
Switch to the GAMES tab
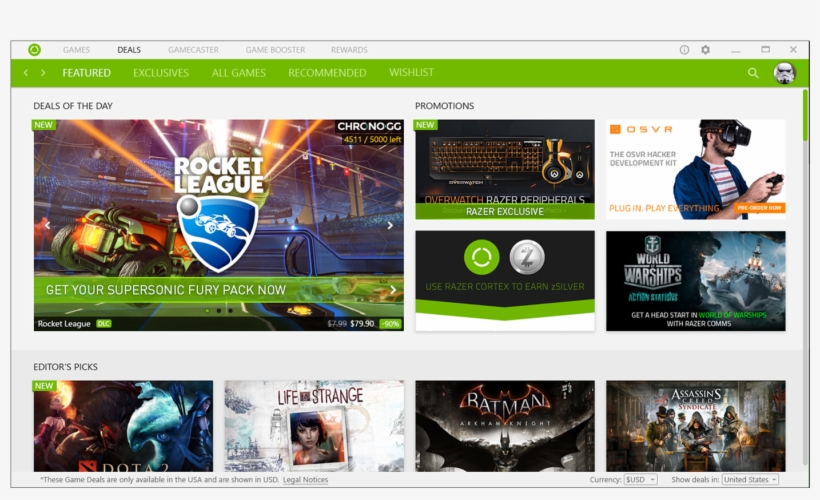tap(76, 50)
